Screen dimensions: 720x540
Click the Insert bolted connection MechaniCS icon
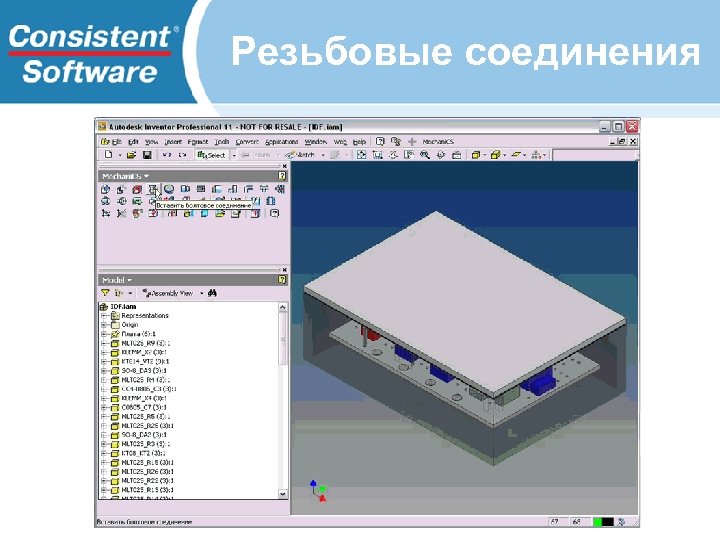(153, 189)
